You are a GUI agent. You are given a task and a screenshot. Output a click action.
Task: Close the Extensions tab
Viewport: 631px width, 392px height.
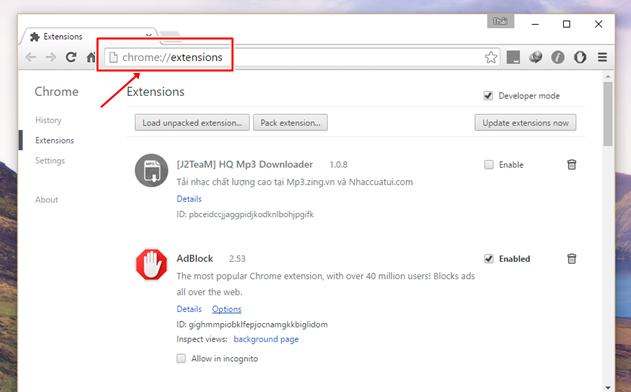coord(148,35)
